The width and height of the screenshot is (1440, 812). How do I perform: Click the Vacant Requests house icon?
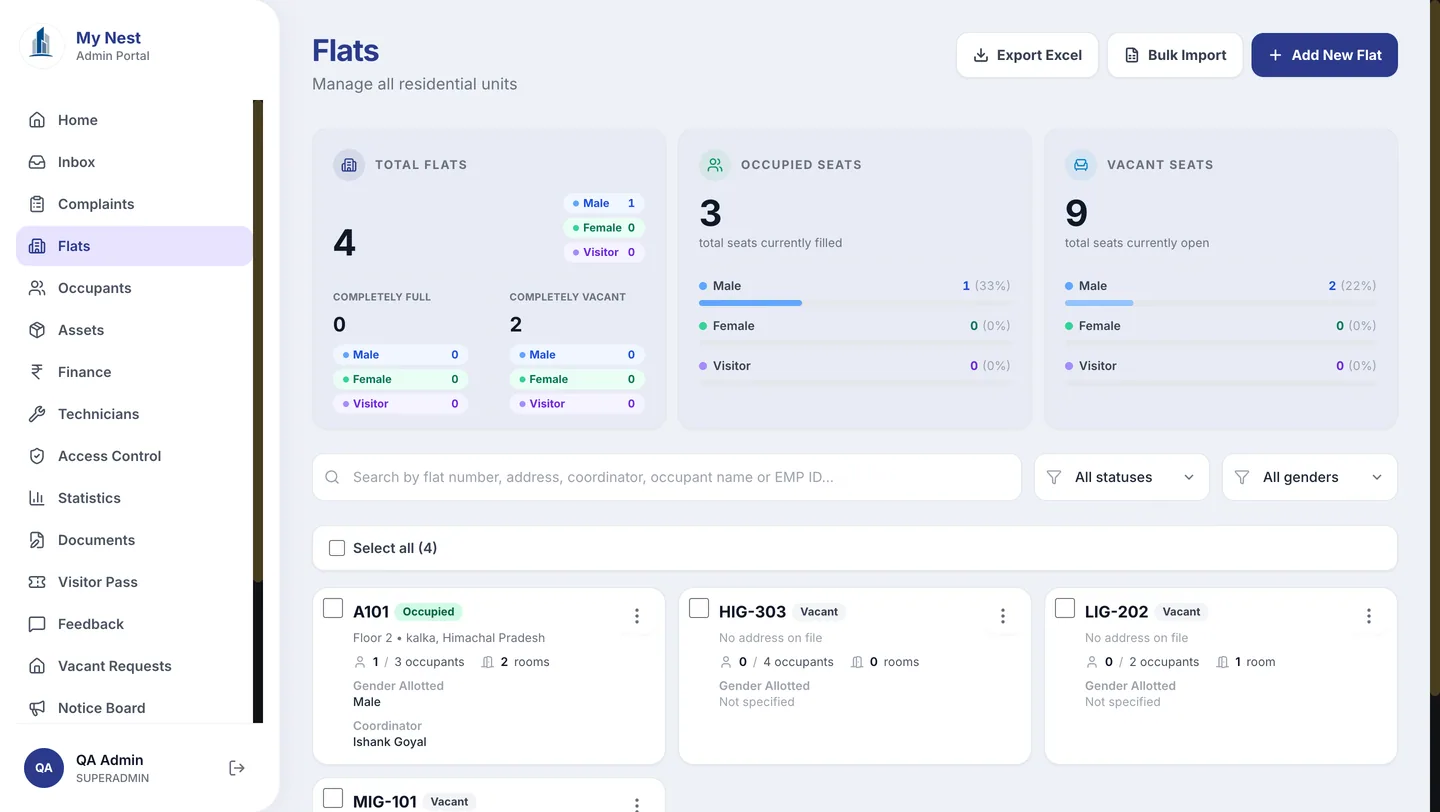tap(37, 666)
